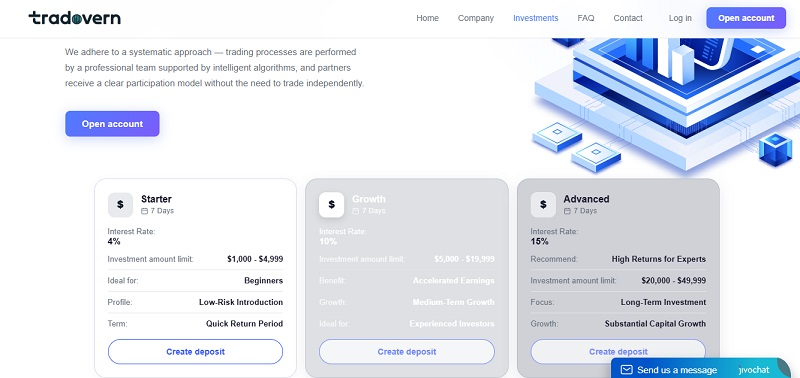The height and width of the screenshot is (378, 800).
Task: Click the Low-Risk Introduction text
Action: tap(241, 302)
